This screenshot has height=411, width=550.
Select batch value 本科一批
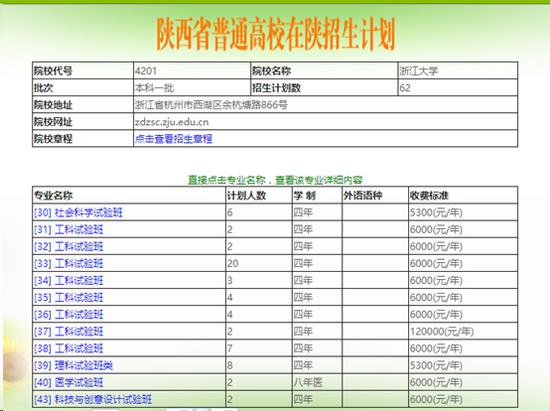pyautogui.click(x=155, y=88)
